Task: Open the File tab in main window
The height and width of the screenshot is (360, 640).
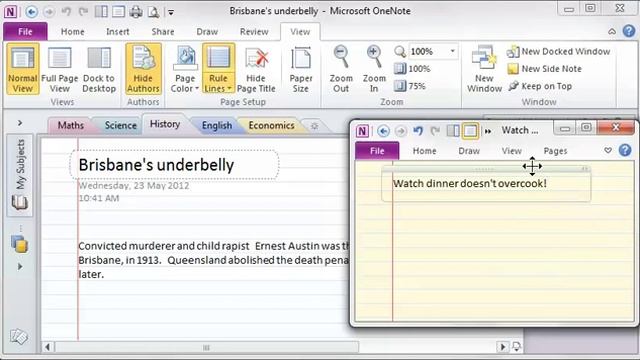Action: [x=25, y=31]
